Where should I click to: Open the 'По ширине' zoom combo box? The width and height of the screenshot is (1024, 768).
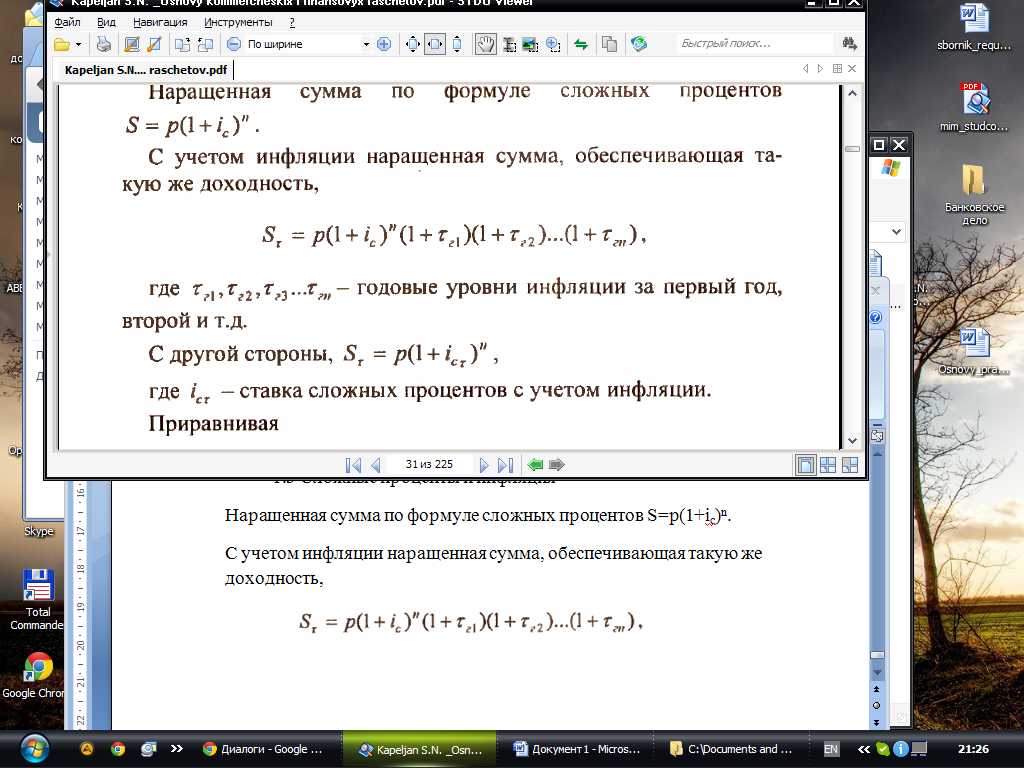308,44
